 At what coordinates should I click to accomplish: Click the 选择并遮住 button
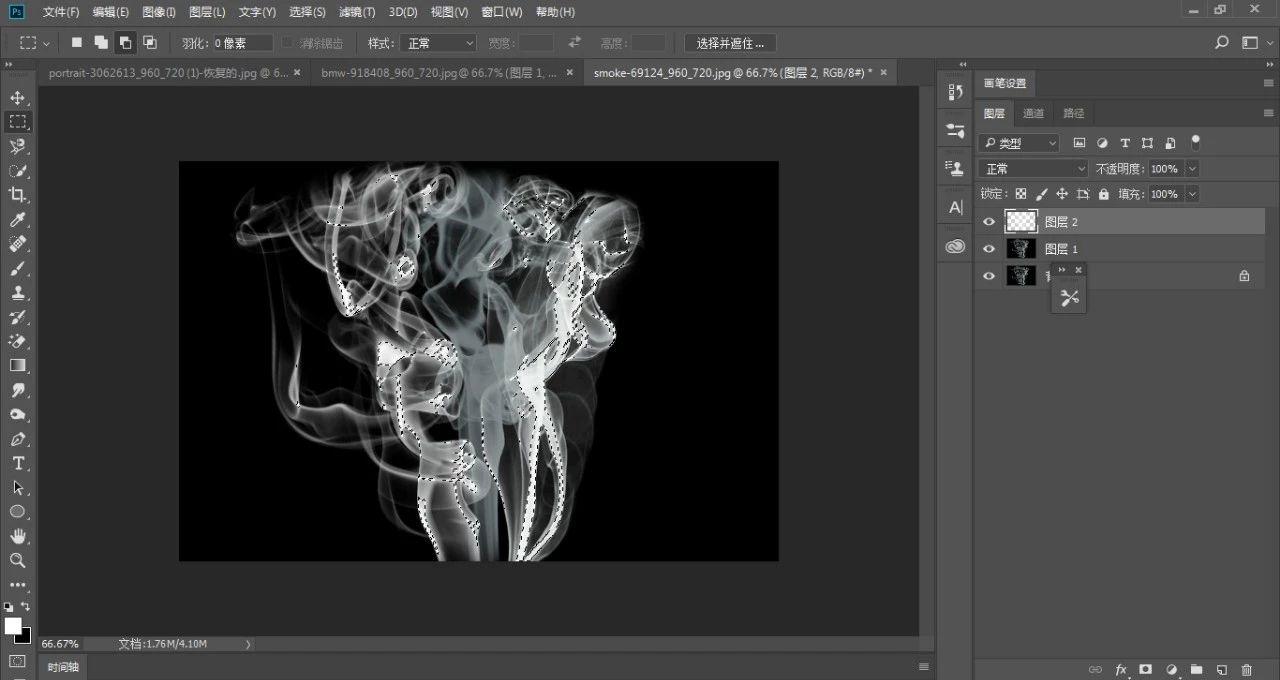pos(730,43)
